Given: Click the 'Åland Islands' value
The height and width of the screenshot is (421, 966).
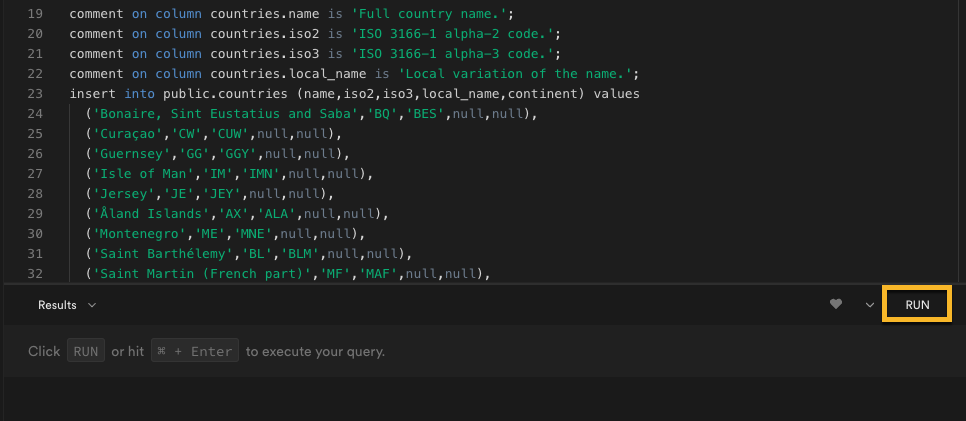Looking at the screenshot, I should click(x=152, y=214).
